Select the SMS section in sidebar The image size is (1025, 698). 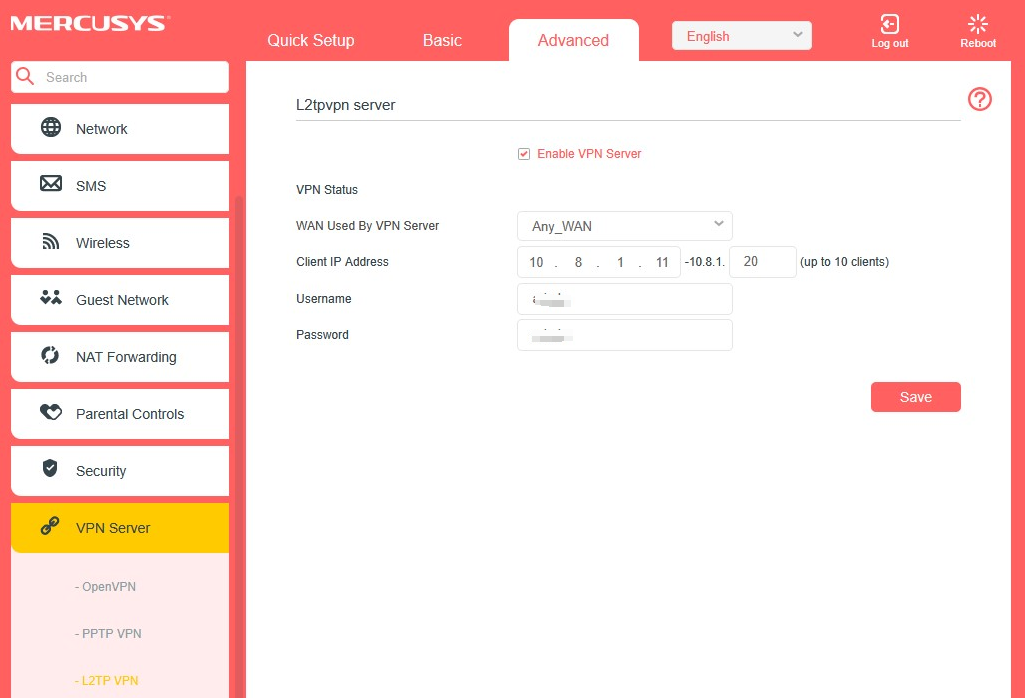tap(91, 186)
